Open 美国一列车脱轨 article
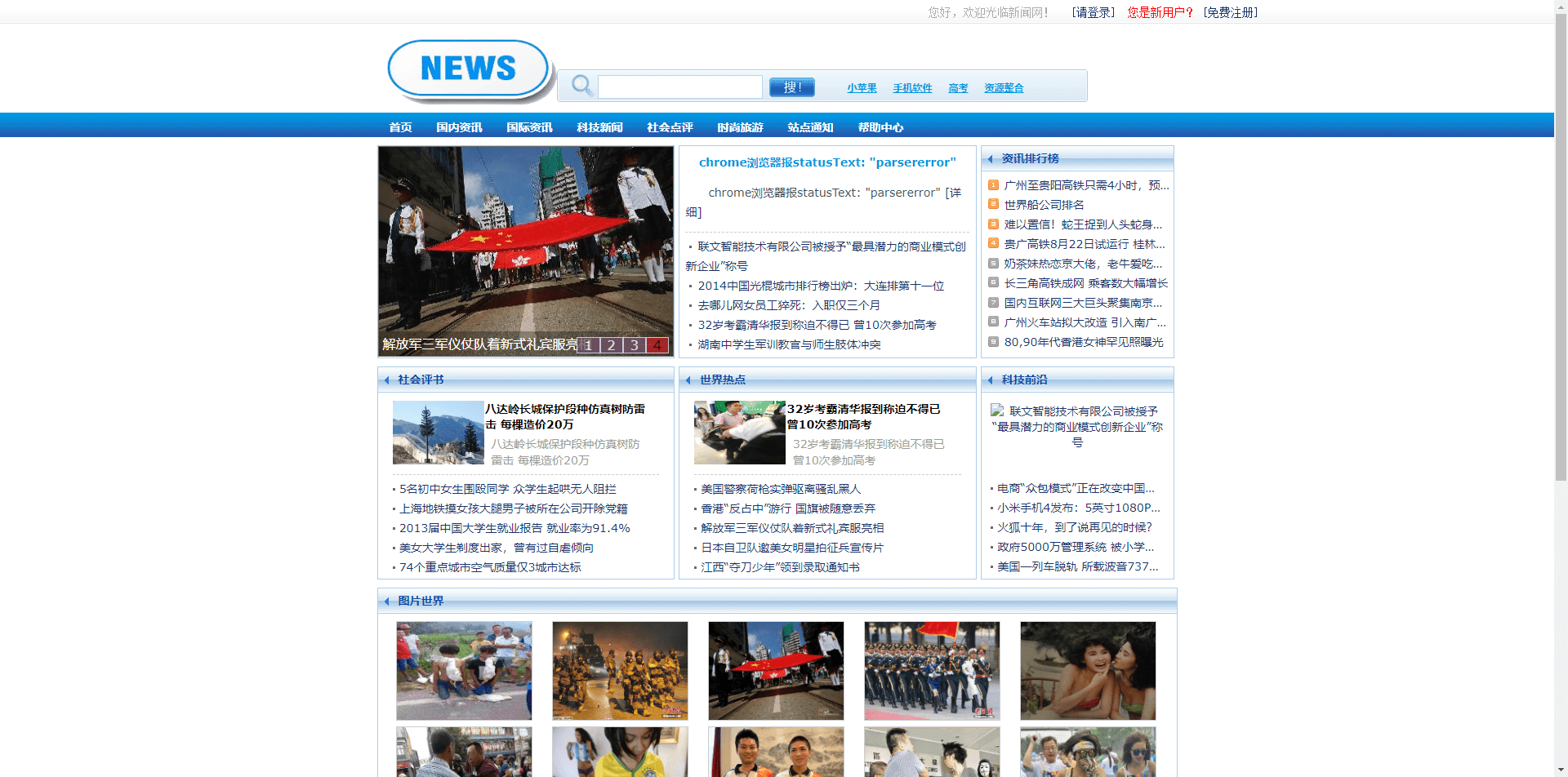Viewport: 1568px width, 777px height. [1077, 566]
